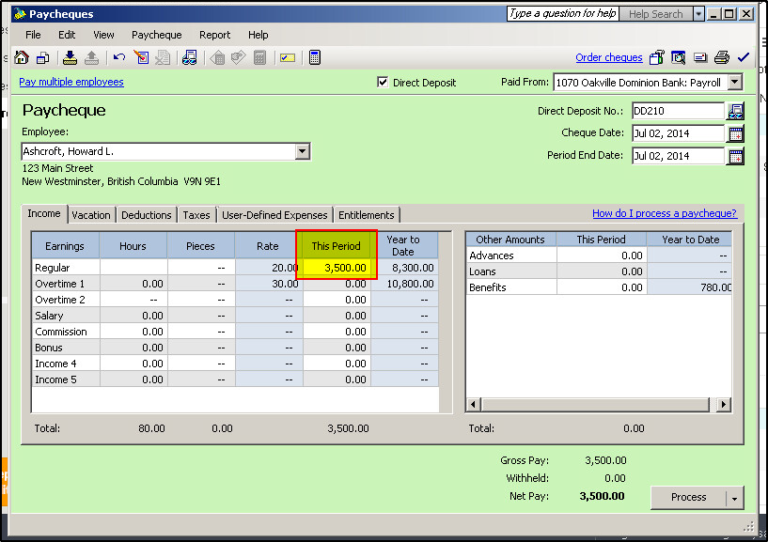Click Other Amounts scrollbar right arrow
This screenshot has height=542, width=768.
723,404
